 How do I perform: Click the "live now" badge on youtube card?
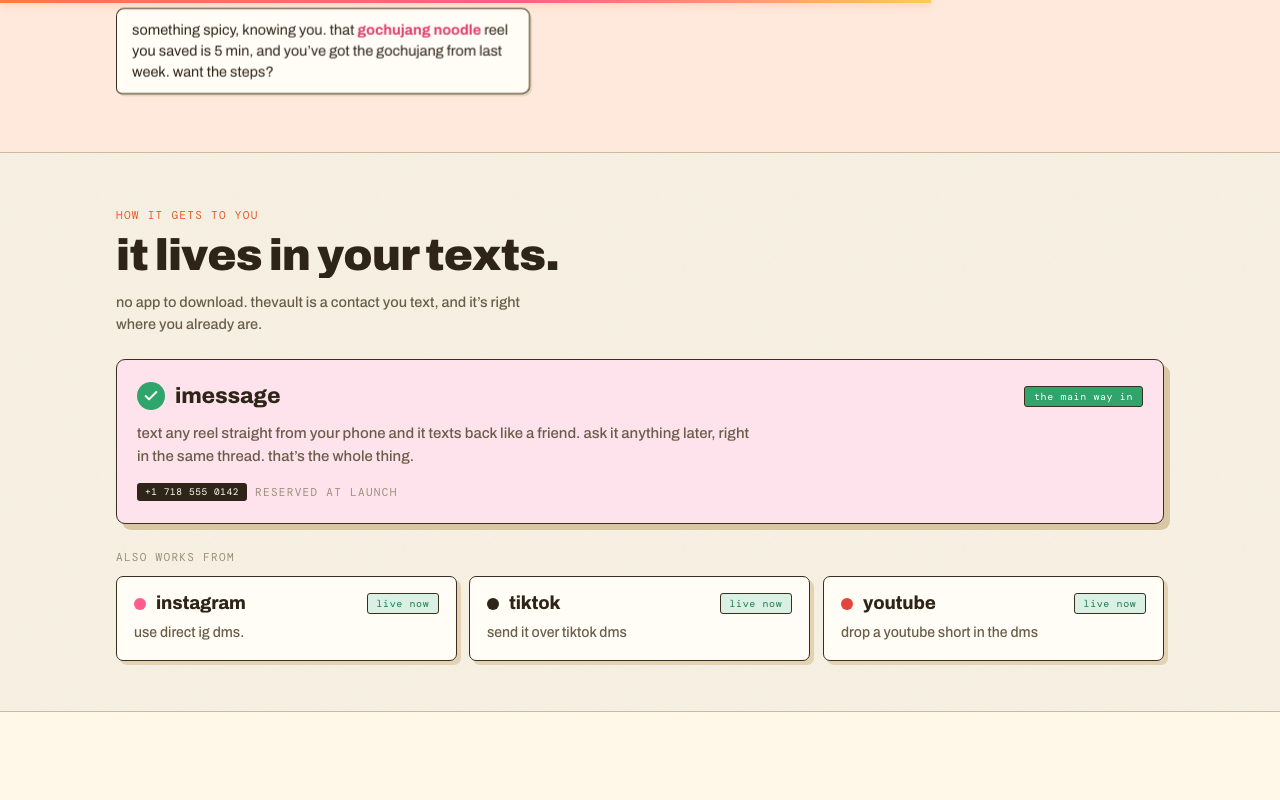point(1110,604)
